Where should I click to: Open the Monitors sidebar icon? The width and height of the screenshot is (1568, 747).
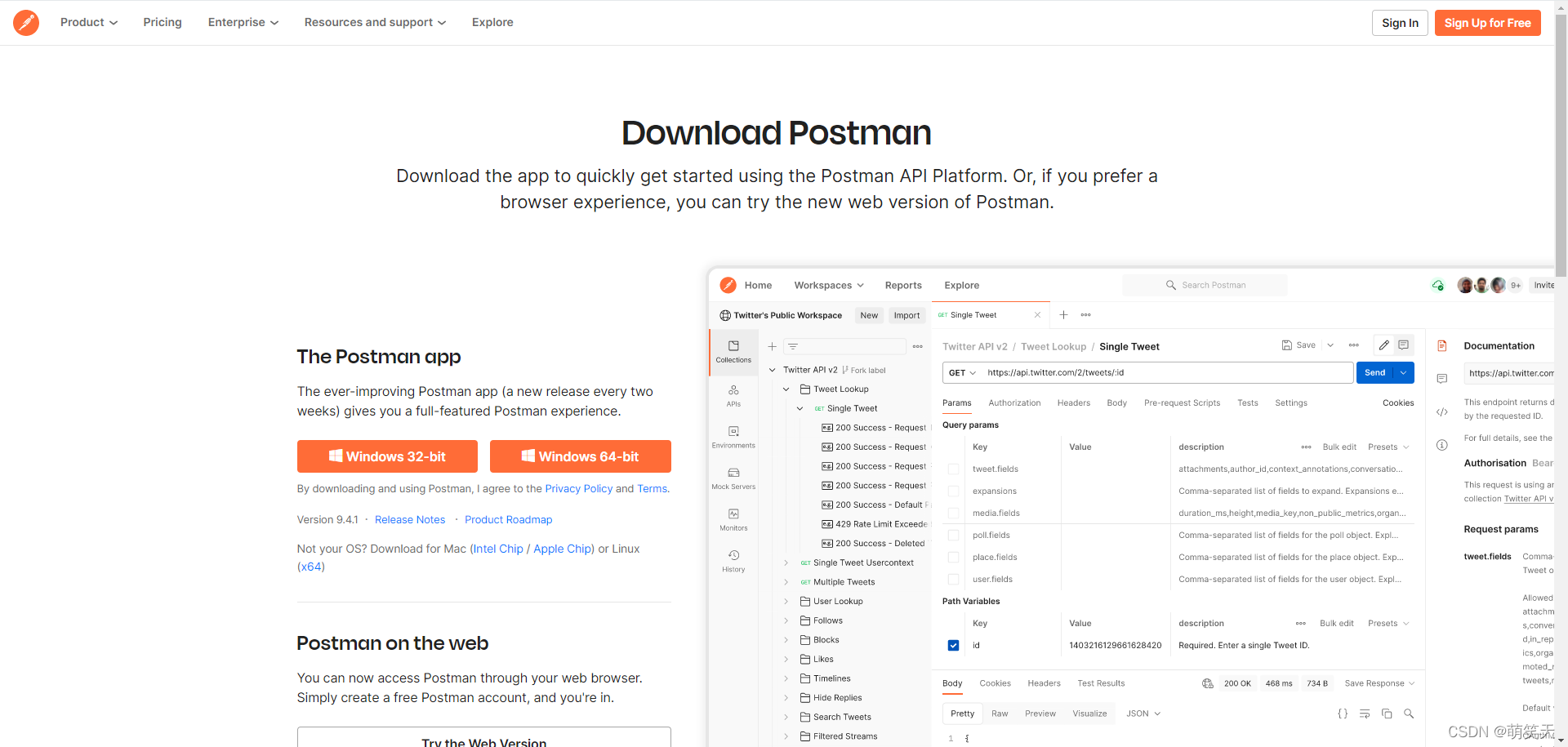[x=733, y=519]
